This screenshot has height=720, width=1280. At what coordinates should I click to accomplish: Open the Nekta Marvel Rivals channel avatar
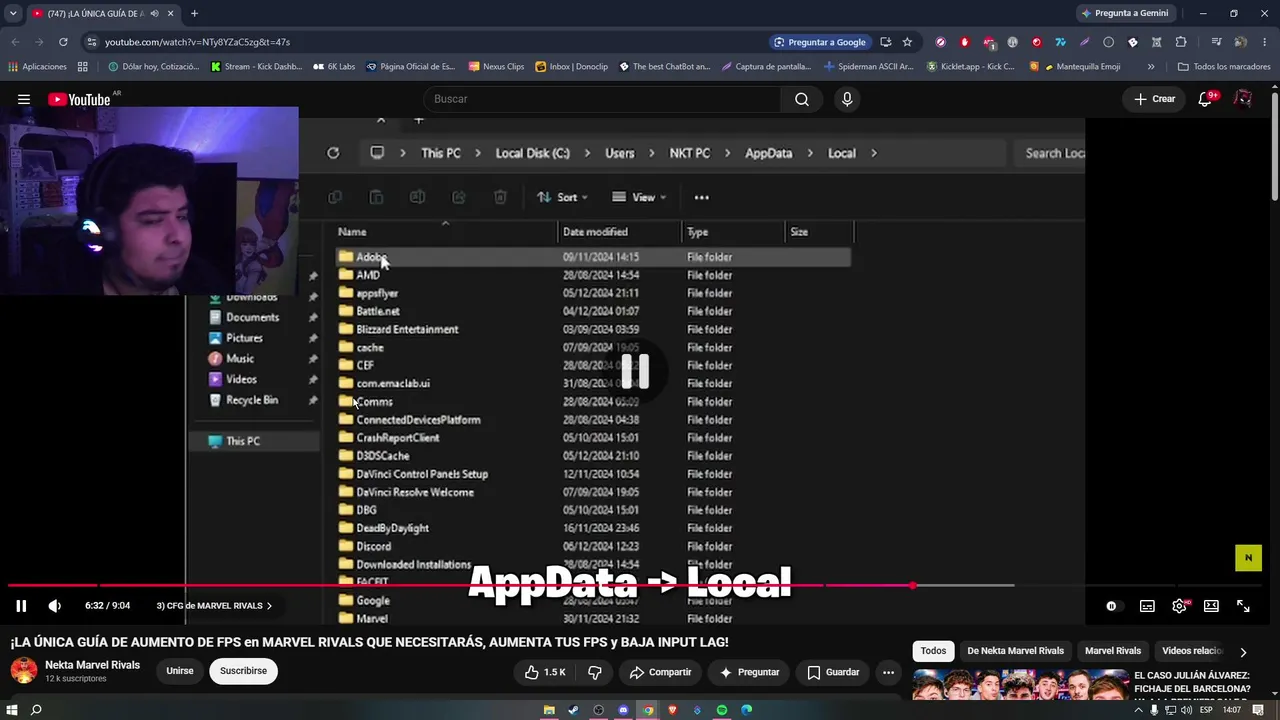click(24, 671)
